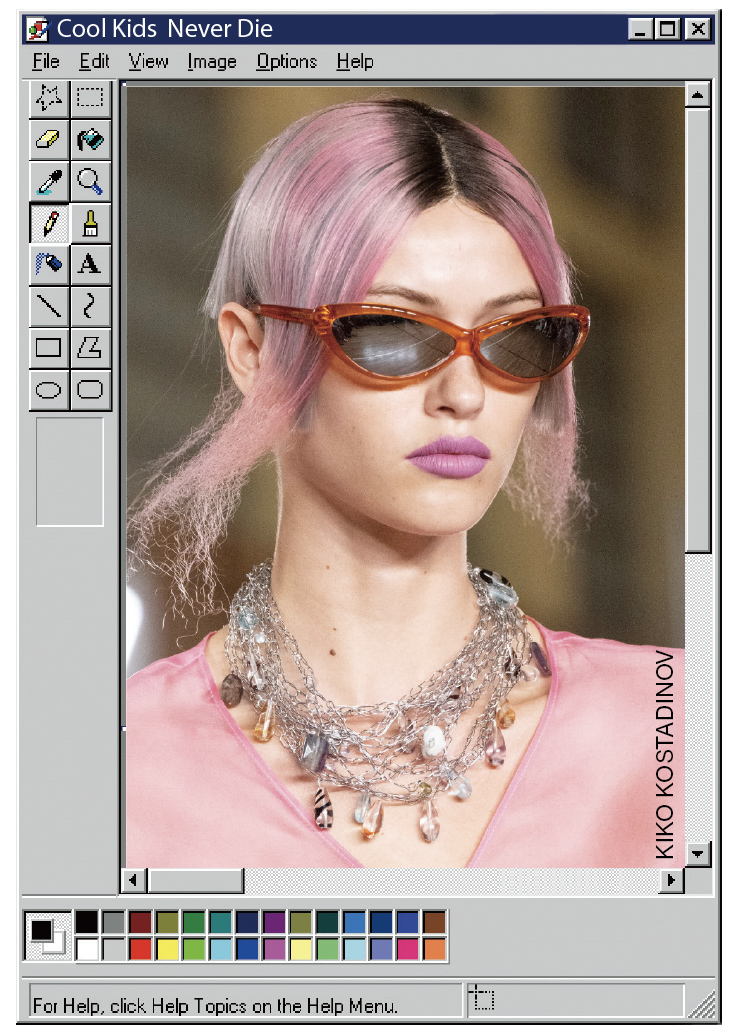Pick the red color swatch
740x1033 pixels.
141,948
